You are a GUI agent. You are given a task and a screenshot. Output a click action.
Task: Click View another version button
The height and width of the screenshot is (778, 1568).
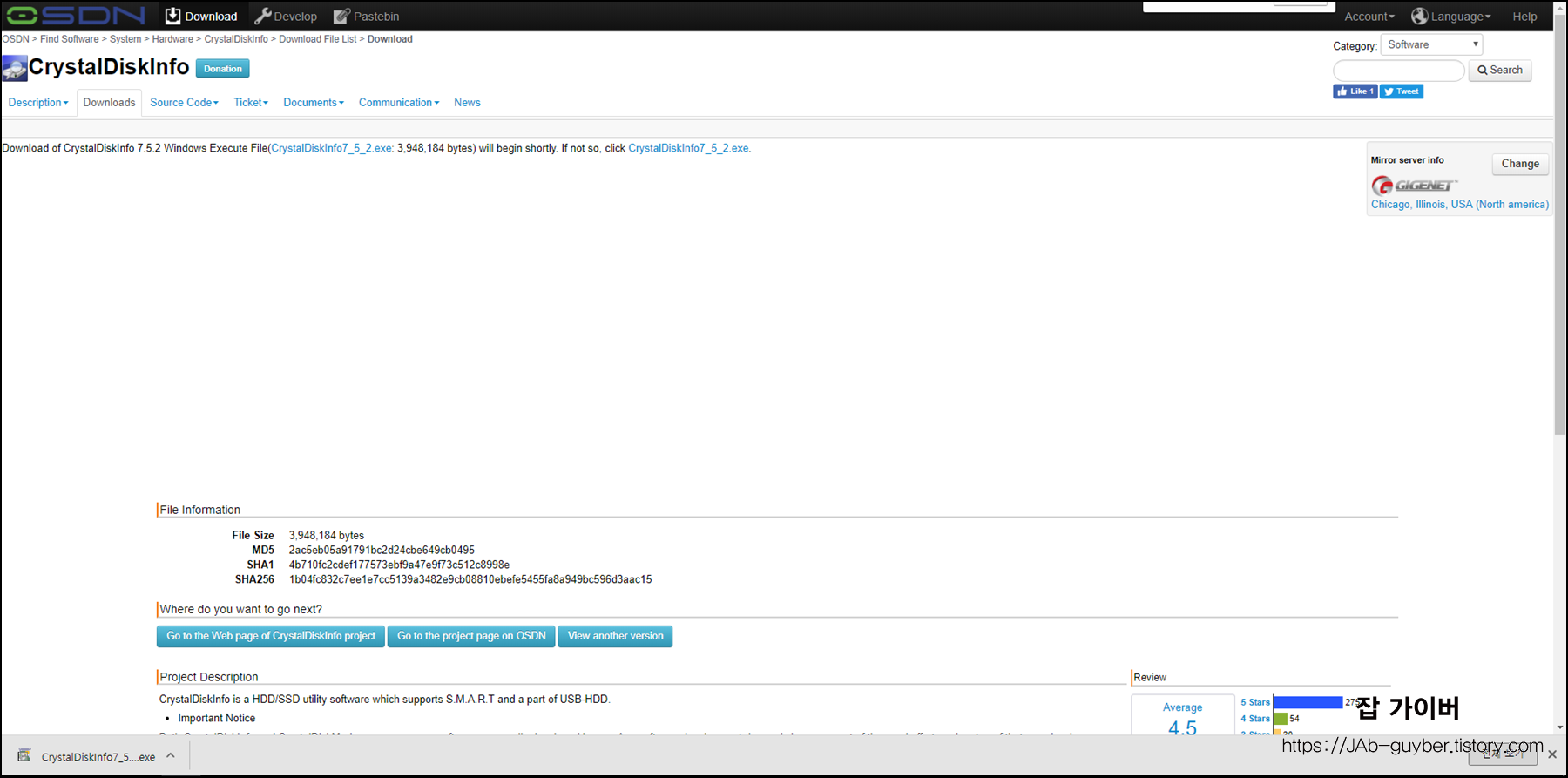615,636
